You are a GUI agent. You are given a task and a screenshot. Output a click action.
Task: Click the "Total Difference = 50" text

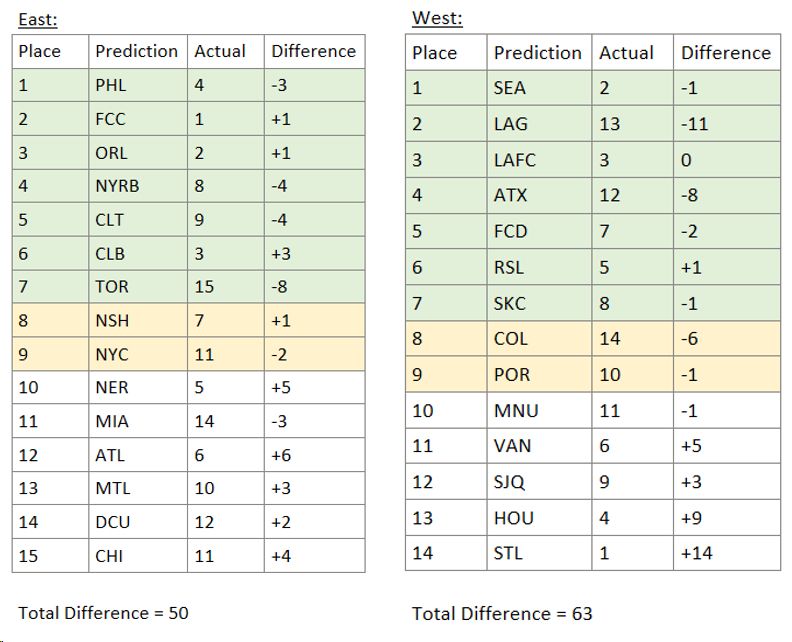(x=104, y=612)
